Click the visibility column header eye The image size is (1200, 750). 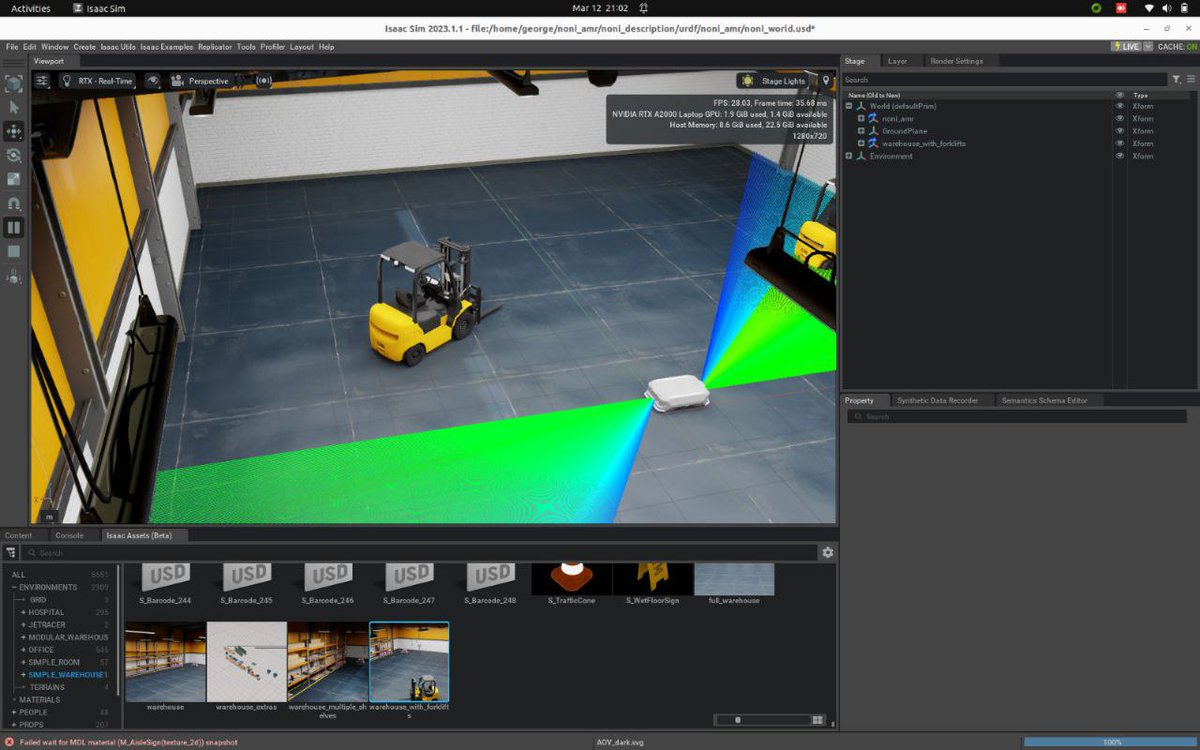(x=1119, y=95)
